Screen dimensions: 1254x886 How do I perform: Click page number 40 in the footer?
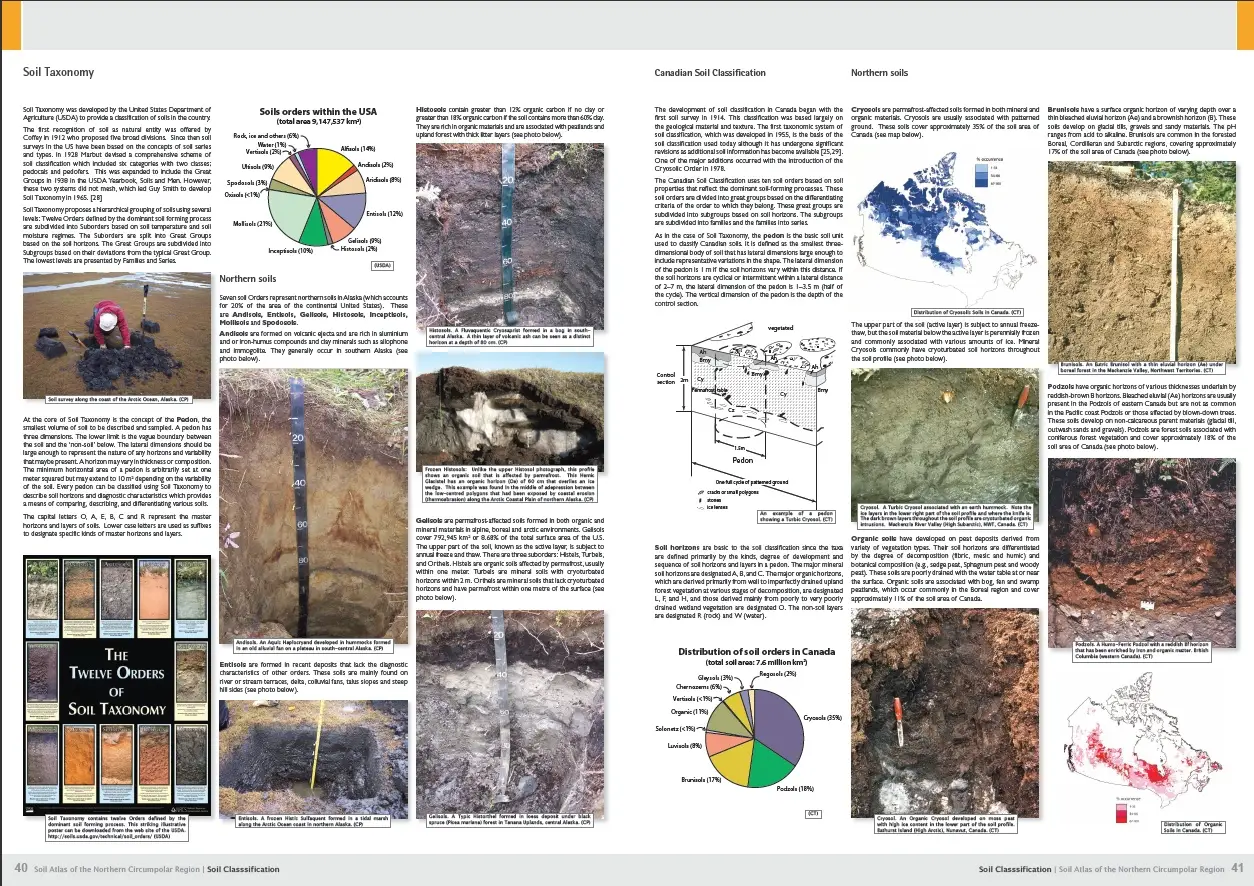point(20,869)
